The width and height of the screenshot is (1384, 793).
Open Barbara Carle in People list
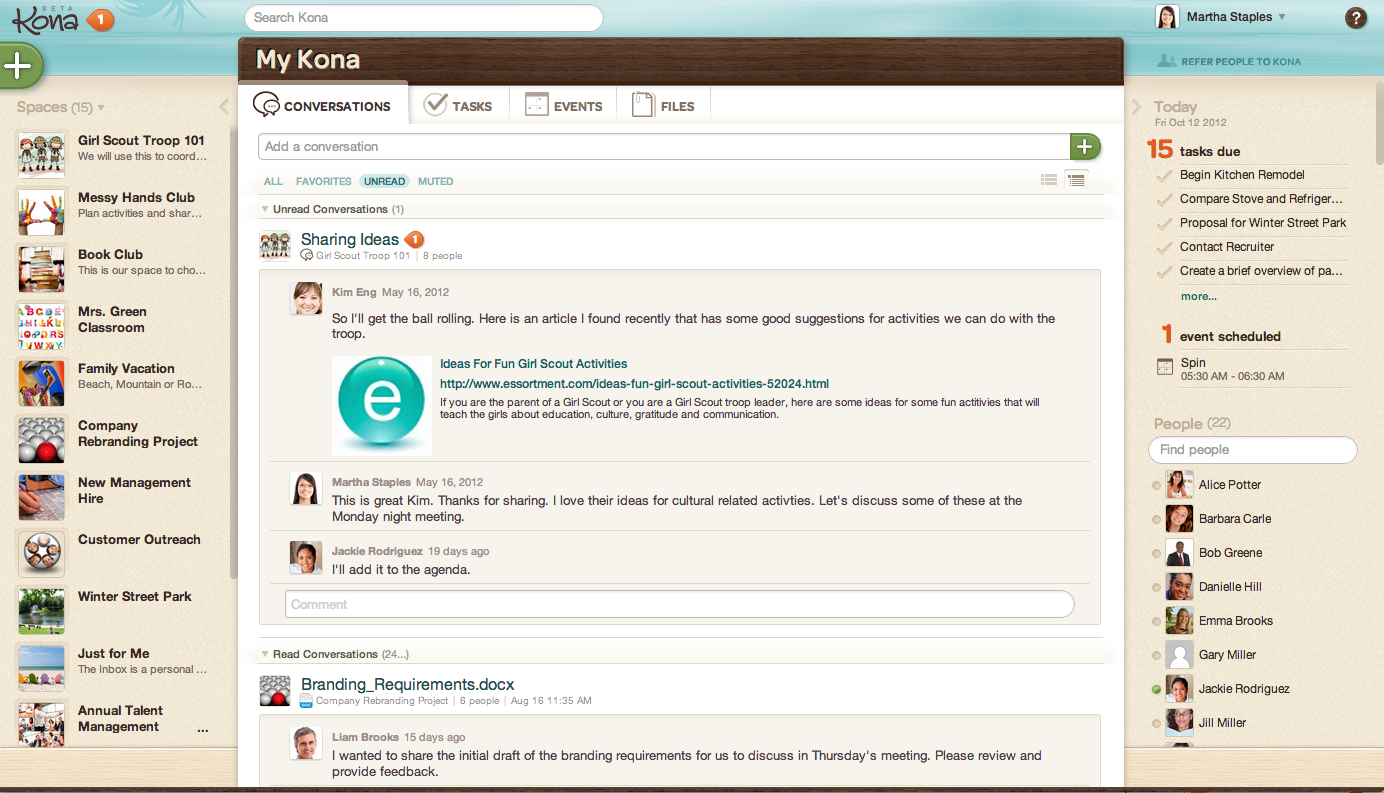coord(1235,519)
